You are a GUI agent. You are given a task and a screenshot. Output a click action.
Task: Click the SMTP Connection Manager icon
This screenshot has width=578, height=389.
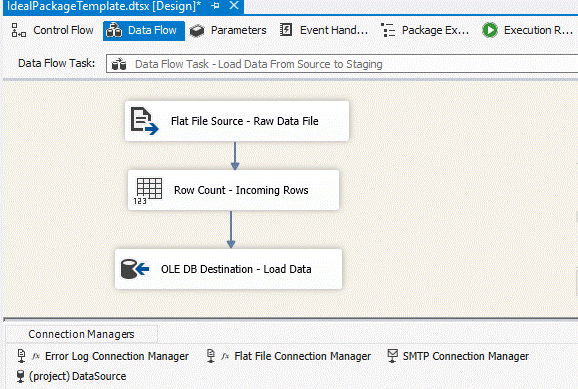pos(393,356)
